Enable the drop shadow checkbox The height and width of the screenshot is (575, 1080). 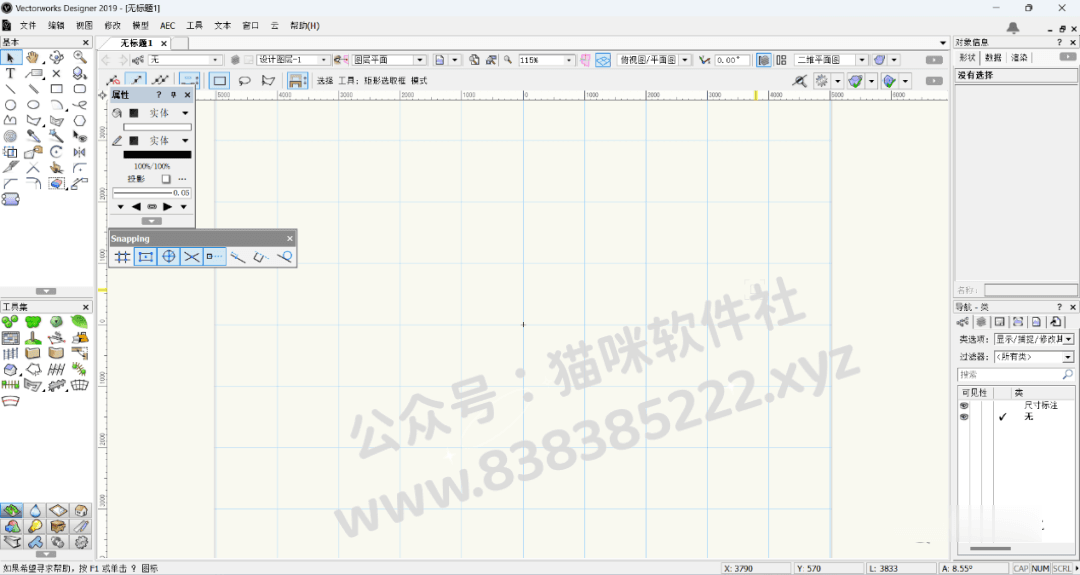[x=165, y=178]
